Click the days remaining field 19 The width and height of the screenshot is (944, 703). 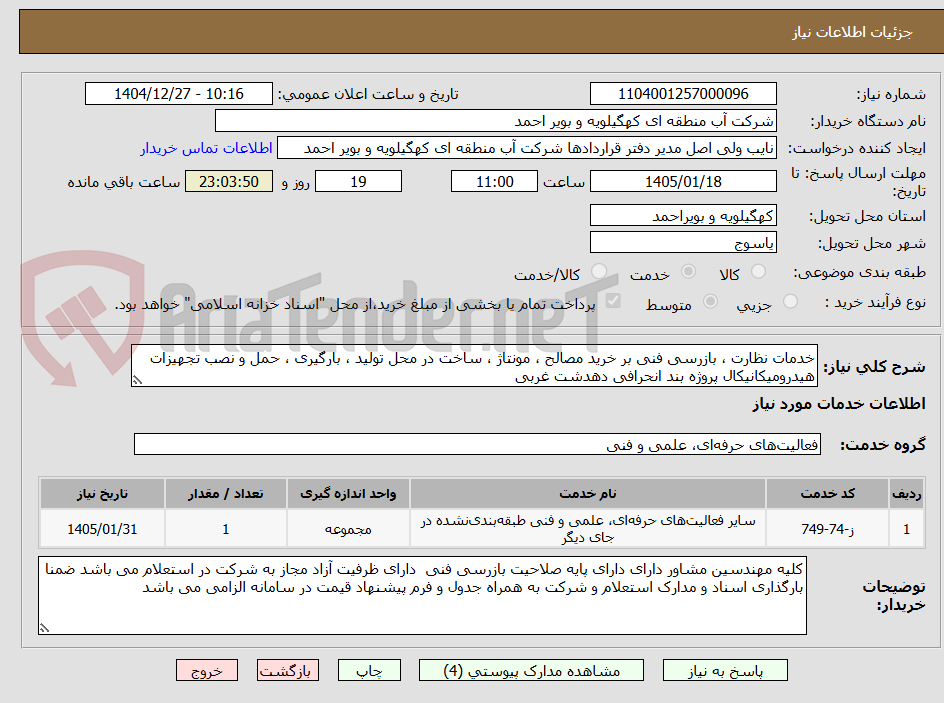(358, 181)
